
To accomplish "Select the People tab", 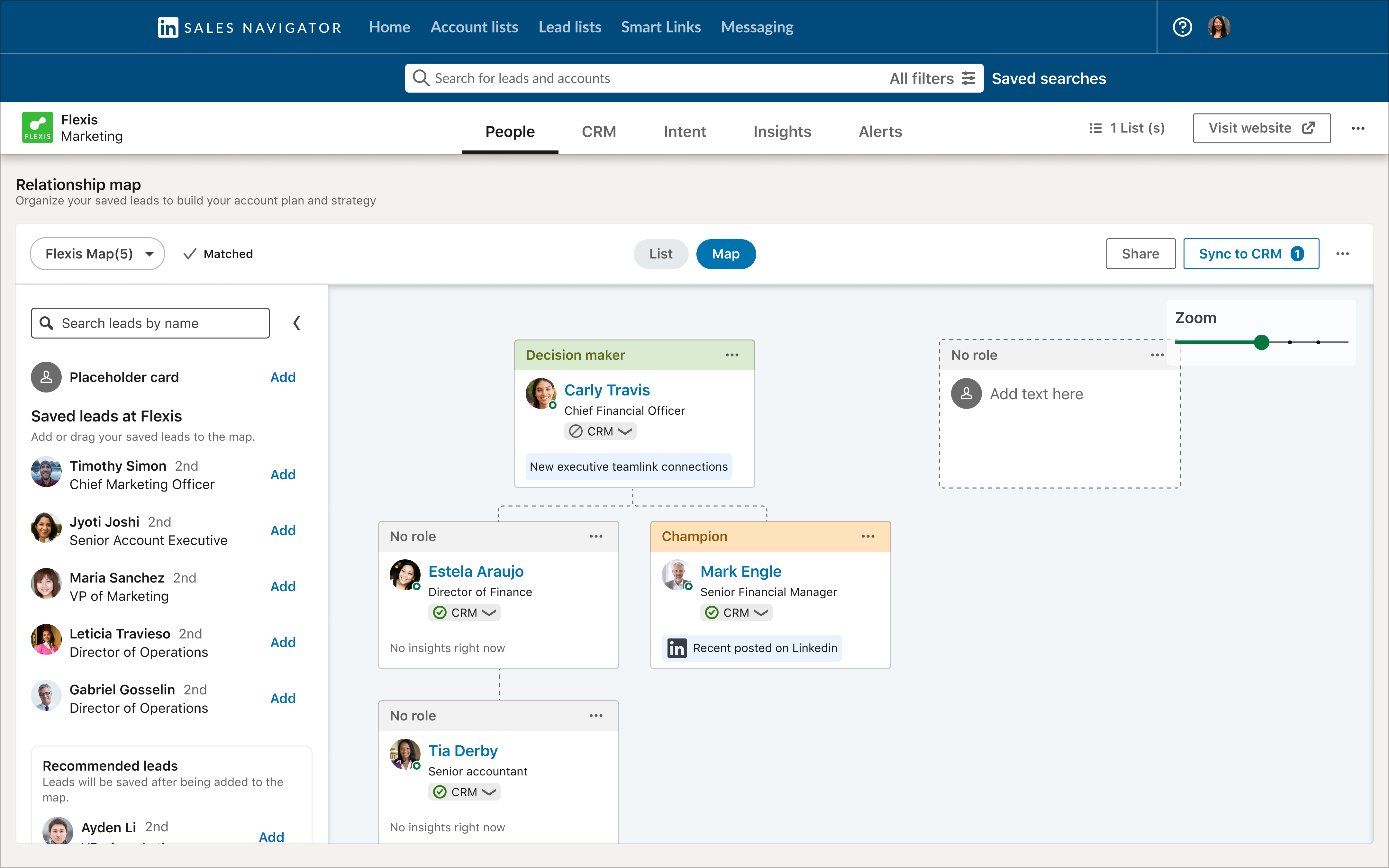I will pos(510,132).
